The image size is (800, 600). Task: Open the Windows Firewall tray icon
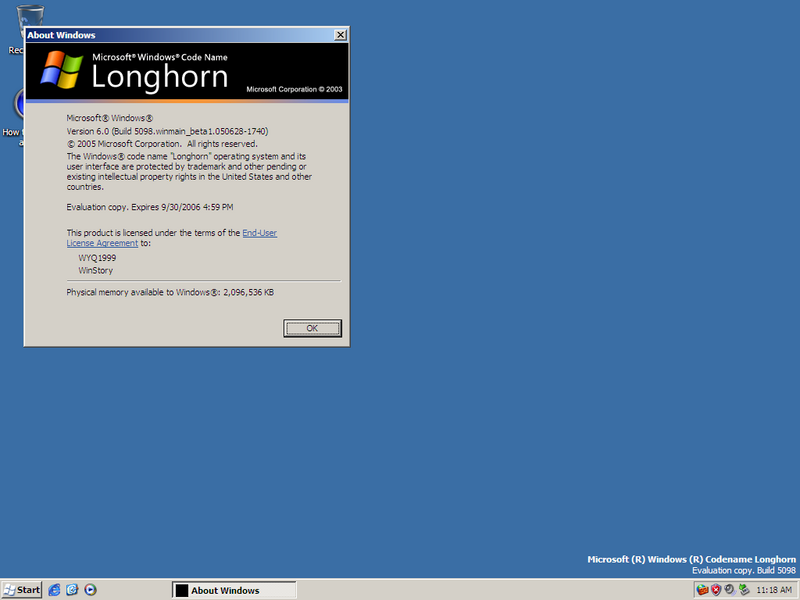pyautogui.click(x=703, y=590)
